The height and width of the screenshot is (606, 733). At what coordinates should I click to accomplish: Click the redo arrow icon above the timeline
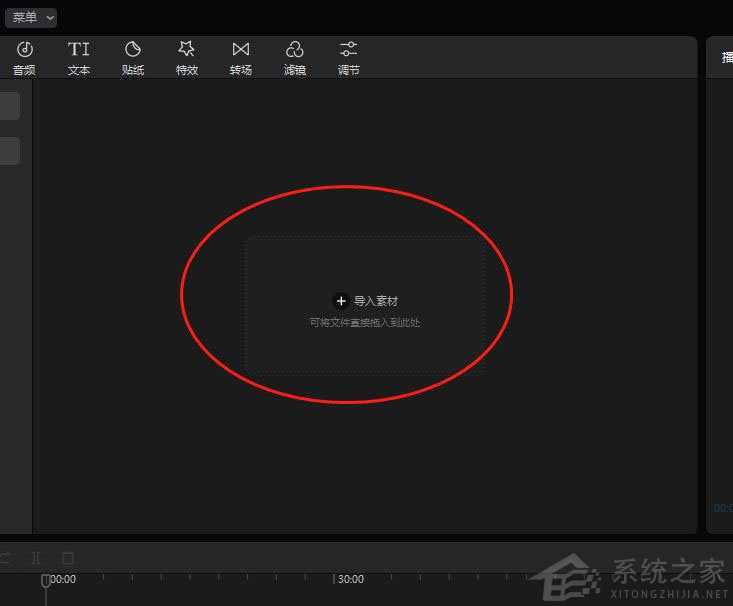click(5, 557)
